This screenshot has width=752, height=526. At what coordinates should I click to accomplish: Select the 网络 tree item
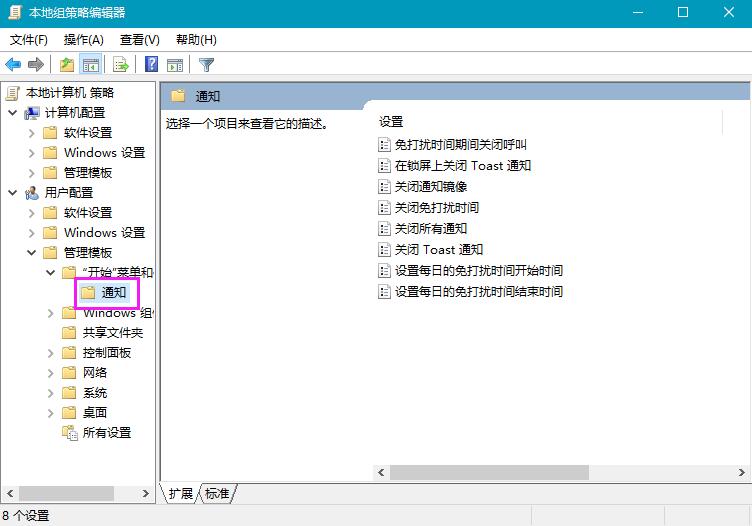94,373
